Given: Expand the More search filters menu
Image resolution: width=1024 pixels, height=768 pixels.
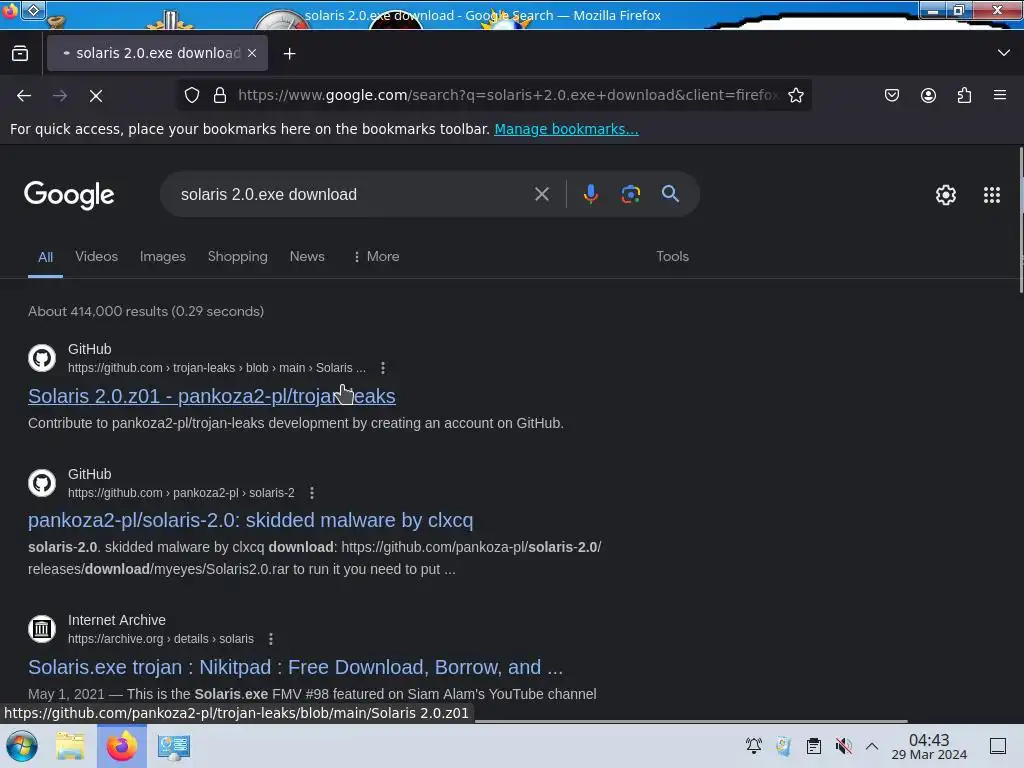Looking at the screenshot, I should pyautogui.click(x=376, y=257).
